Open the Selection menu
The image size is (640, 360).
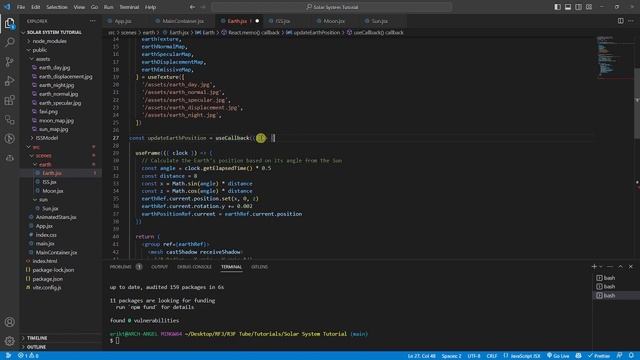(x=57, y=7)
